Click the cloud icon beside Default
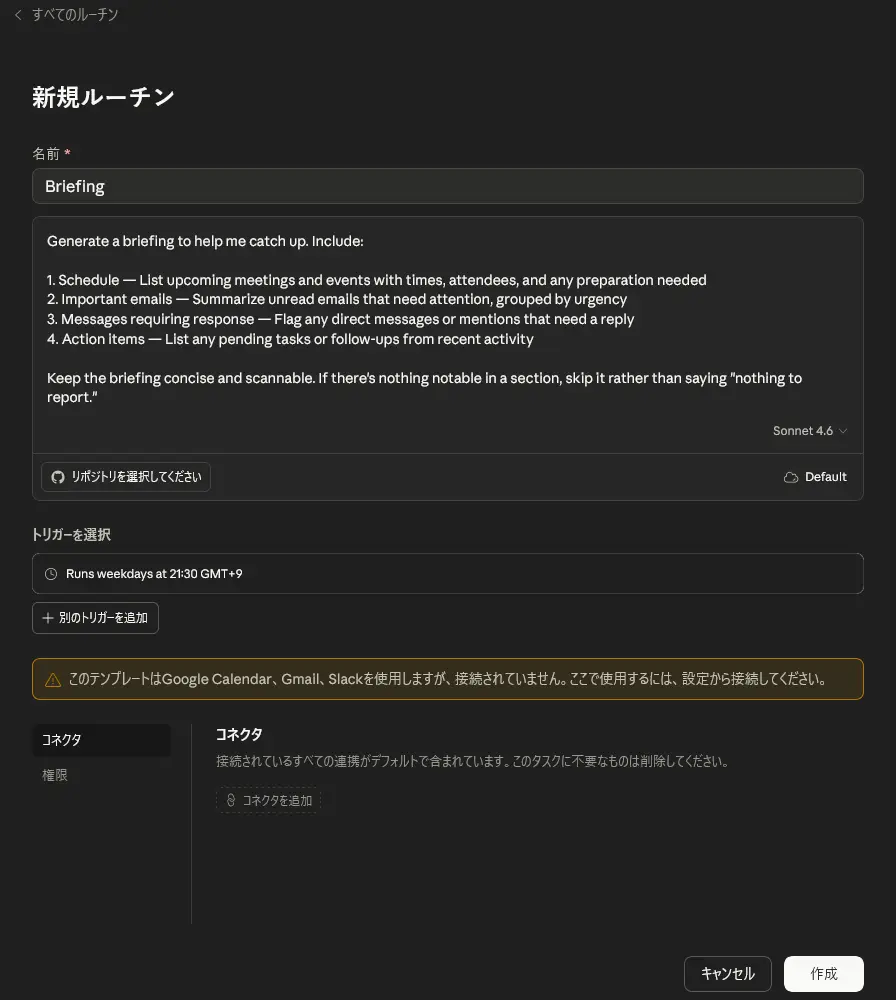The height and width of the screenshot is (1000, 896). coord(789,477)
